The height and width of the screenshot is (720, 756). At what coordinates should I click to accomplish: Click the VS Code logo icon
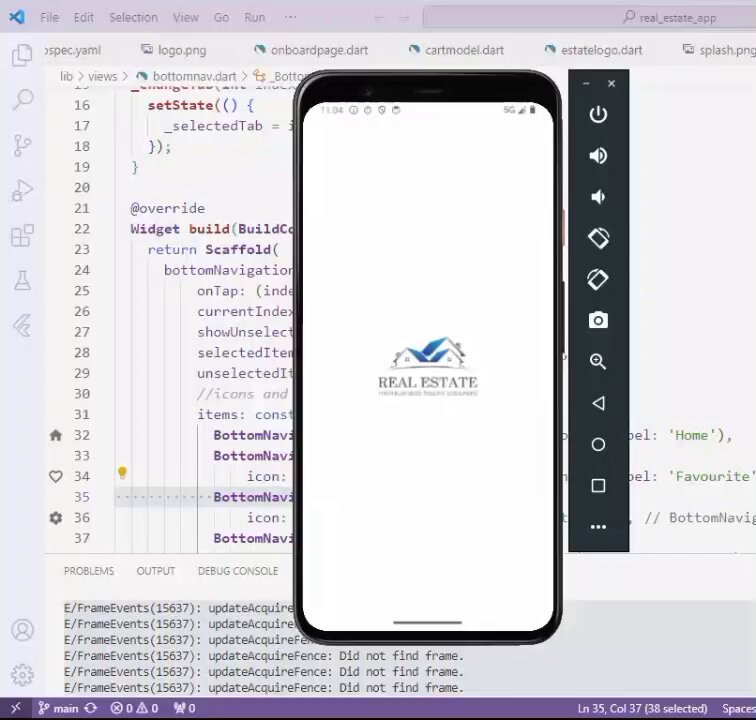pyautogui.click(x=17, y=17)
